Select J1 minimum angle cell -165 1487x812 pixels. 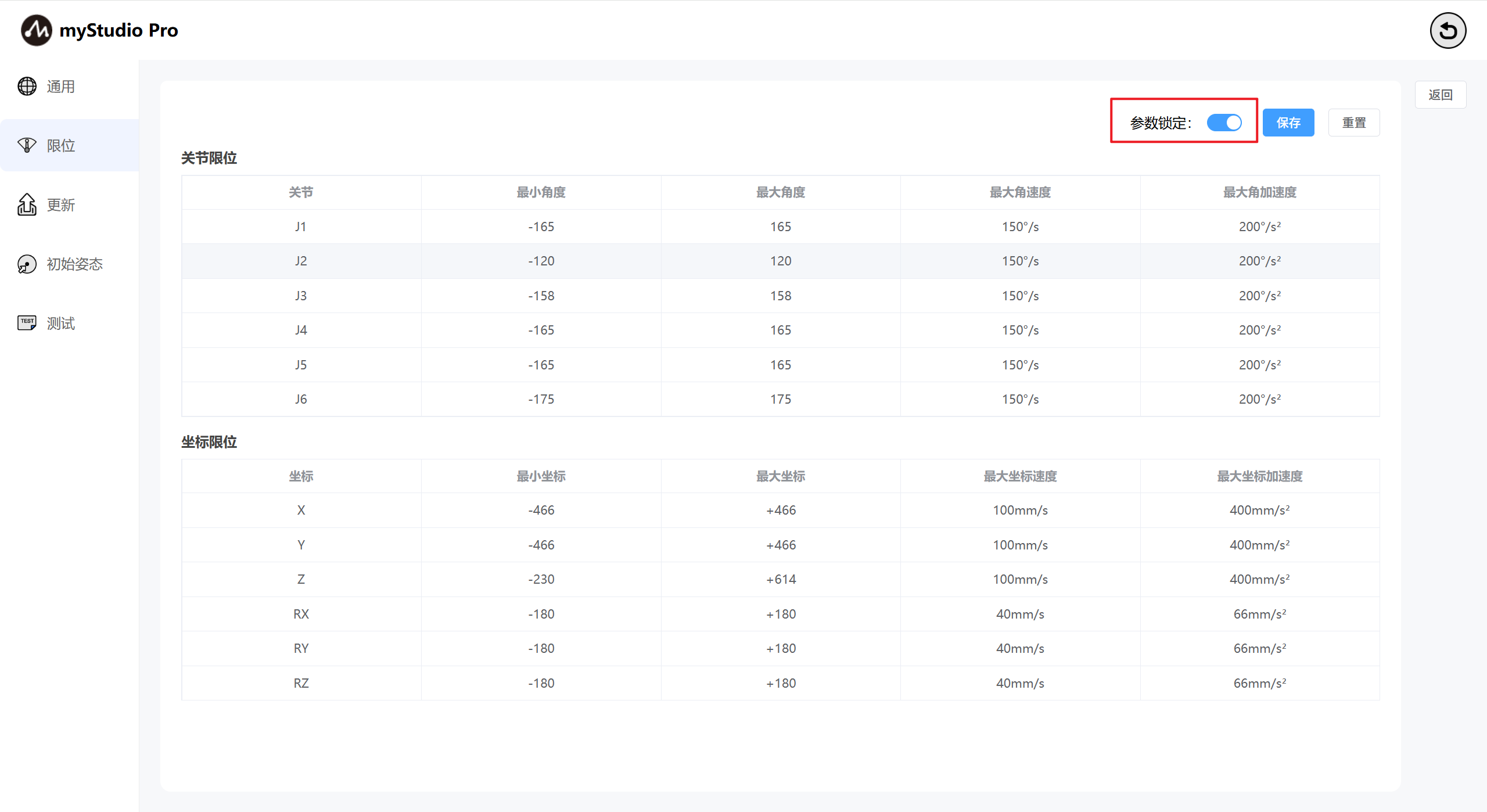point(541,227)
